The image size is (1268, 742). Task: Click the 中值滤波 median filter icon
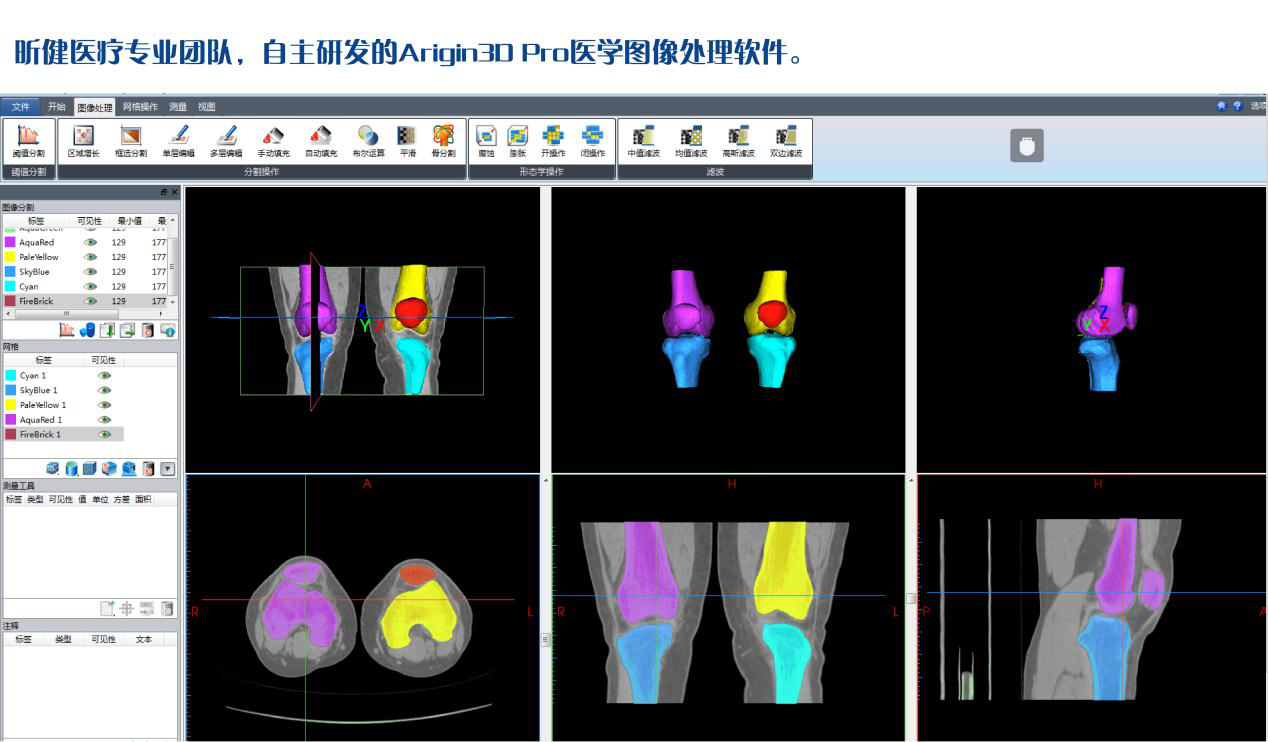pyautogui.click(x=644, y=141)
